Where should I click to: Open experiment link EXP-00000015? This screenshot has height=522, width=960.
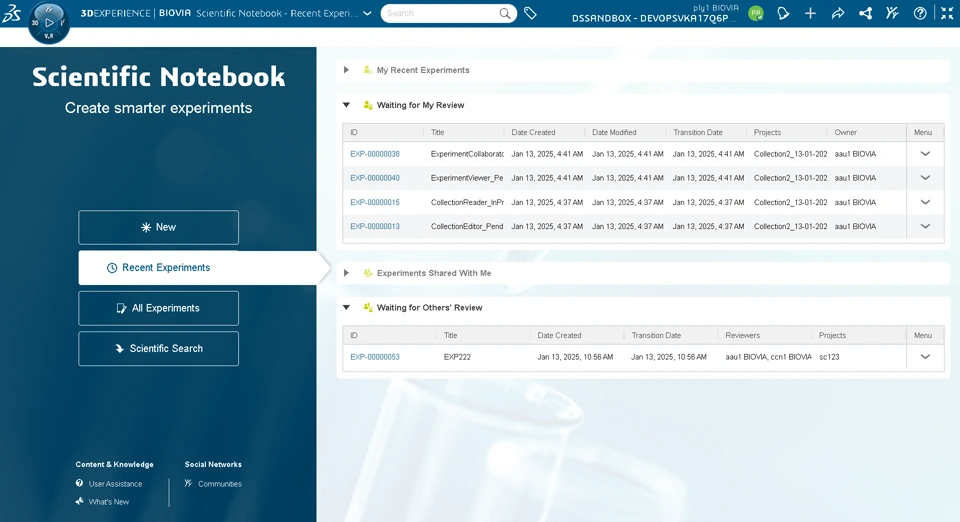coord(375,202)
